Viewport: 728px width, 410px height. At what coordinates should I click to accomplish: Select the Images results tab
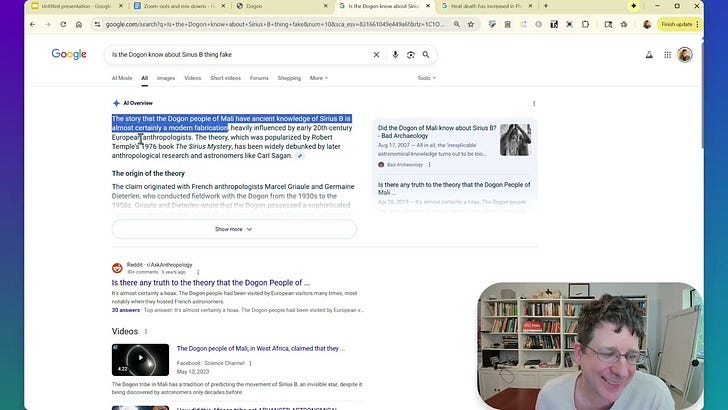pyautogui.click(x=166, y=78)
